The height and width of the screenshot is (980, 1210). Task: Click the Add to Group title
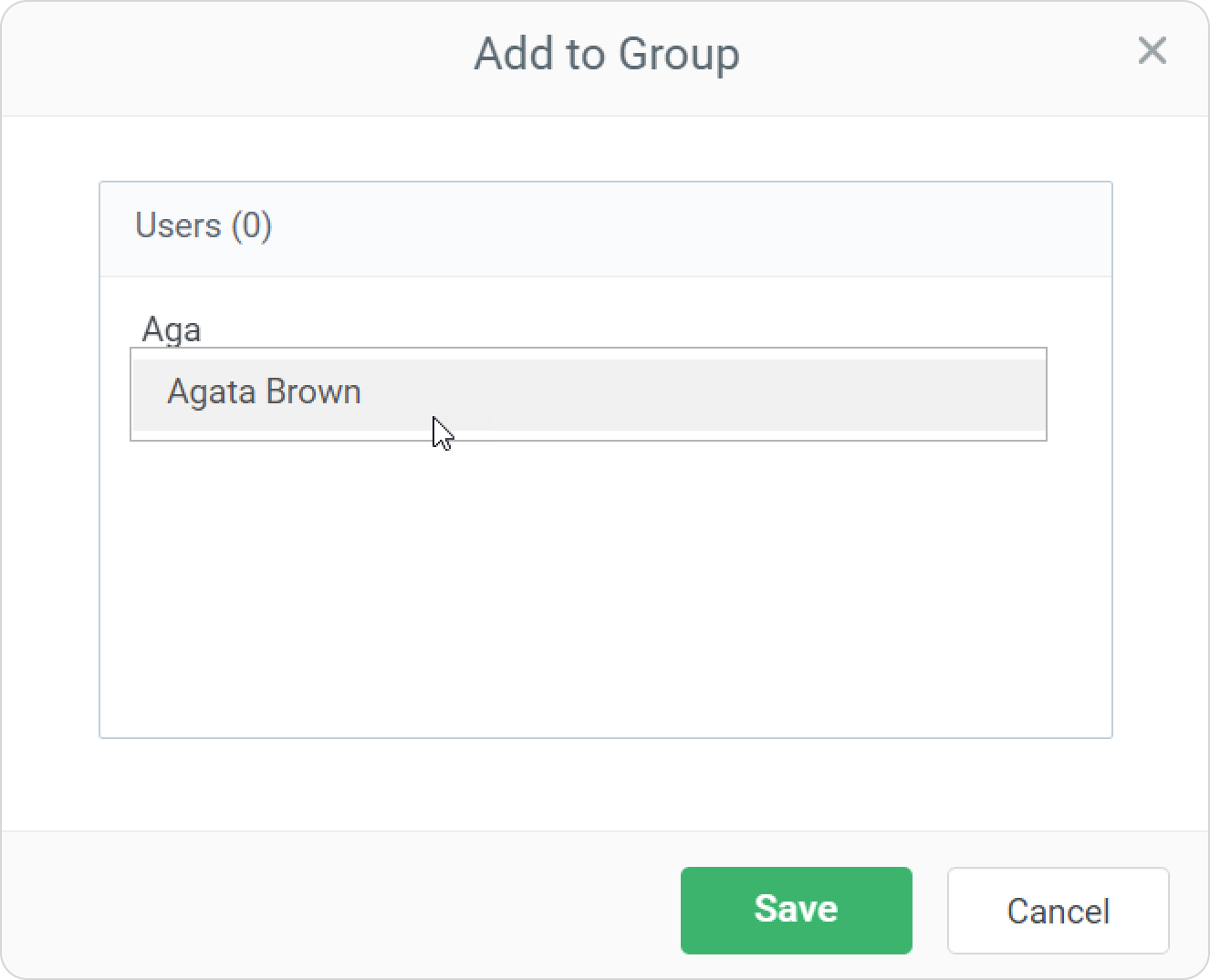point(606,54)
